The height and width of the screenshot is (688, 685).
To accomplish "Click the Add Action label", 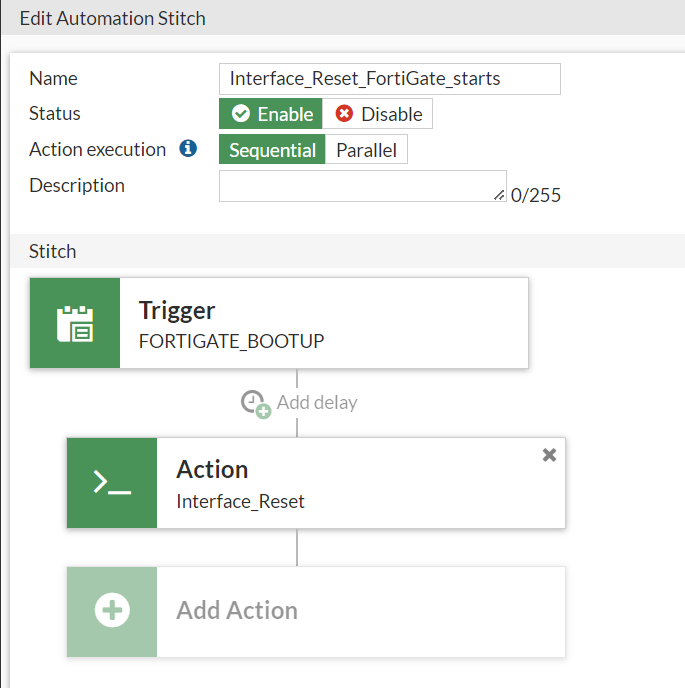I will pos(237,611).
